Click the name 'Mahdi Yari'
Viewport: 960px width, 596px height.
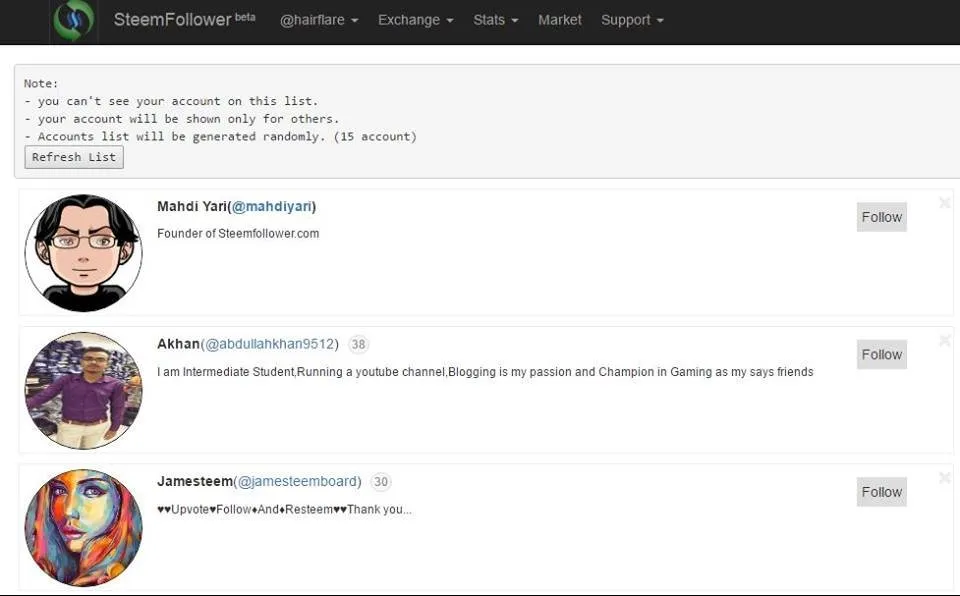pos(192,206)
